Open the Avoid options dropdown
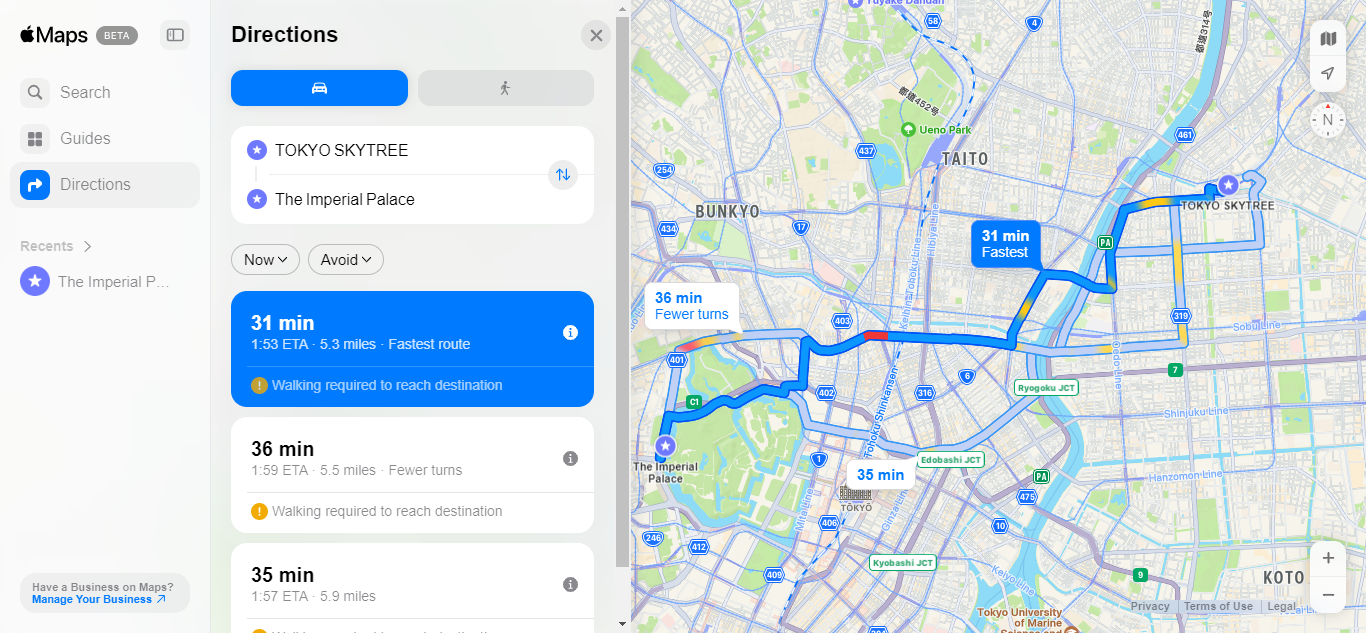1366x633 pixels. [346, 260]
